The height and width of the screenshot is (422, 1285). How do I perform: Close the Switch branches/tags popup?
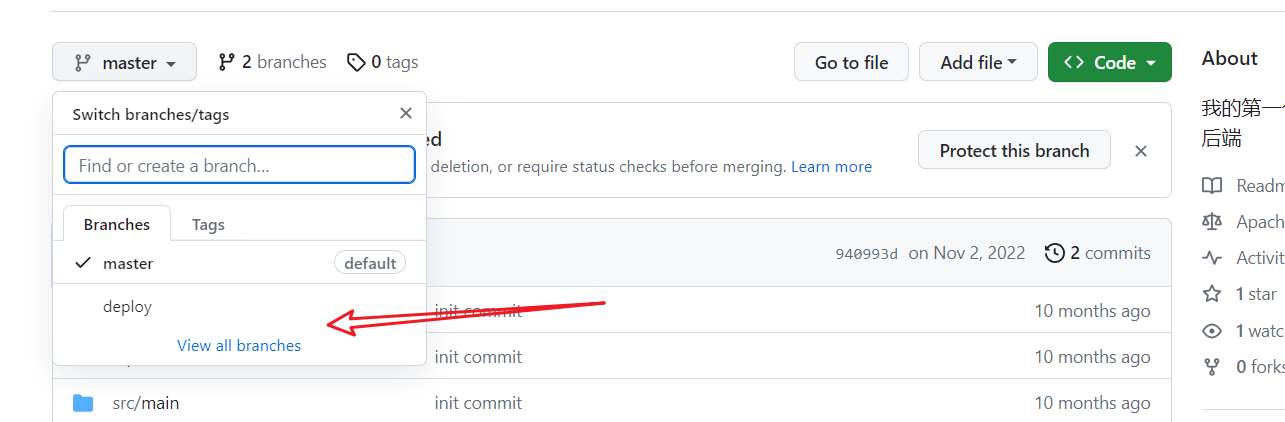click(405, 114)
